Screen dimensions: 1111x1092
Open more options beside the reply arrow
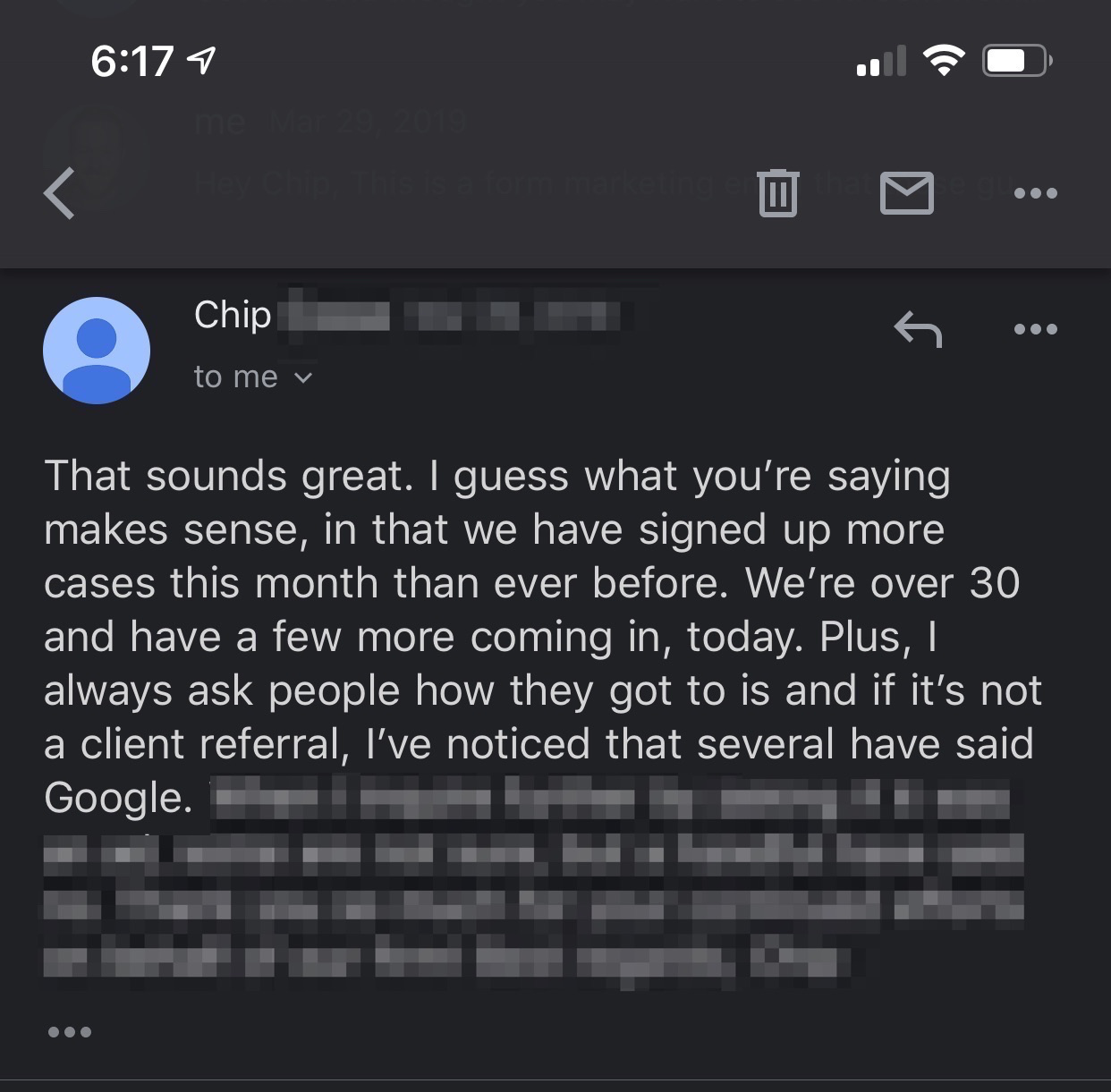point(1036,330)
